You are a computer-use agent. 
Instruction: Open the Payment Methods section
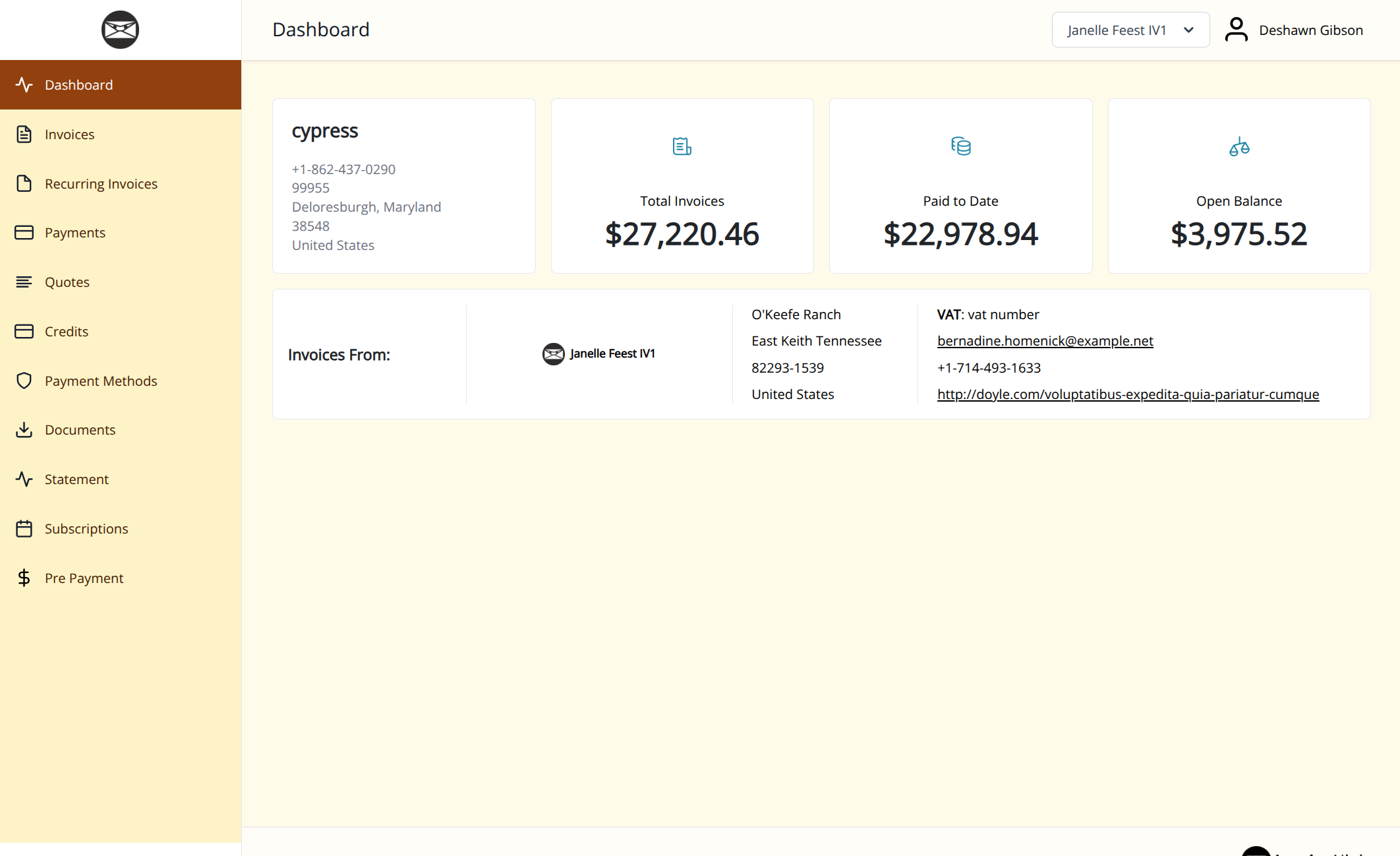pyautogui.click(x=121, y=381)
